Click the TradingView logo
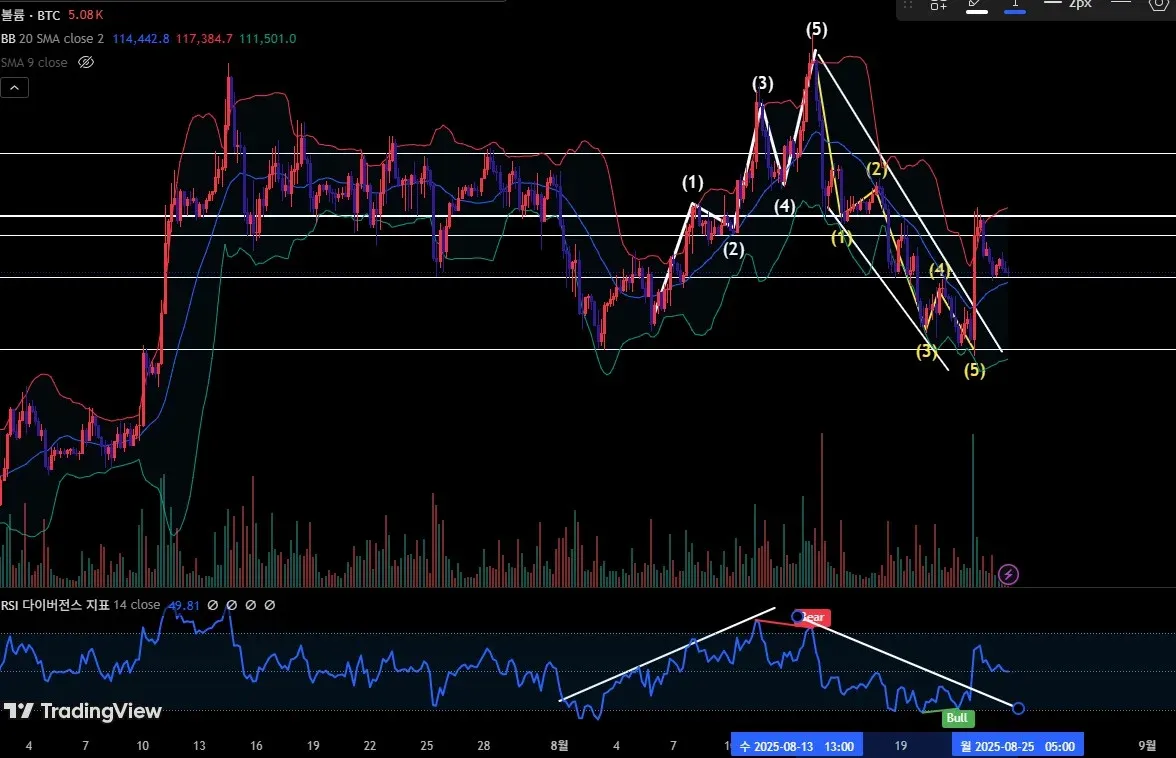The image size is (1176, 758). [x=82, y=711]
